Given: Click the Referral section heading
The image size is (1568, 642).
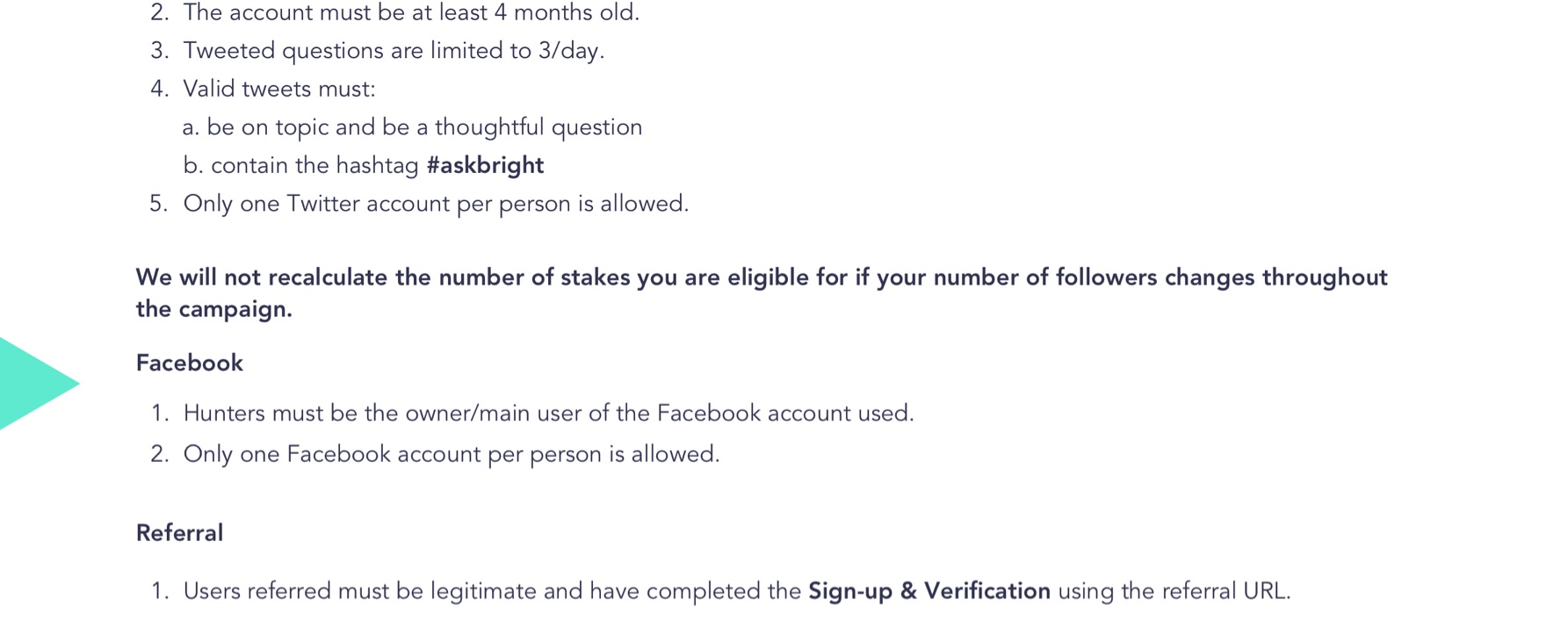Looking at the screenshot, I should pyautogui.click(x=179, y=533).
